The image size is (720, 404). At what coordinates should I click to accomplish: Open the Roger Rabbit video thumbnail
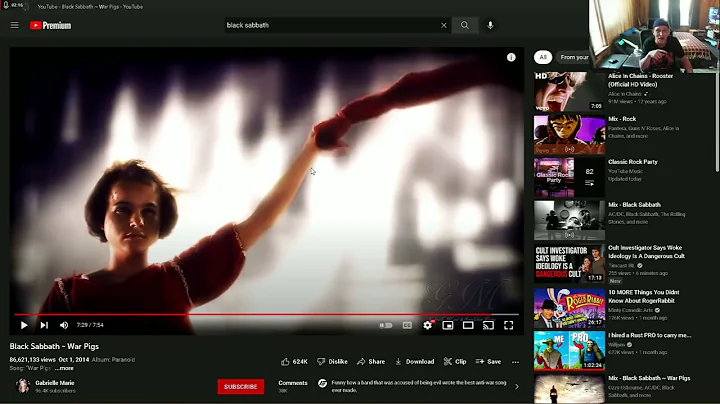click(569, 308)
